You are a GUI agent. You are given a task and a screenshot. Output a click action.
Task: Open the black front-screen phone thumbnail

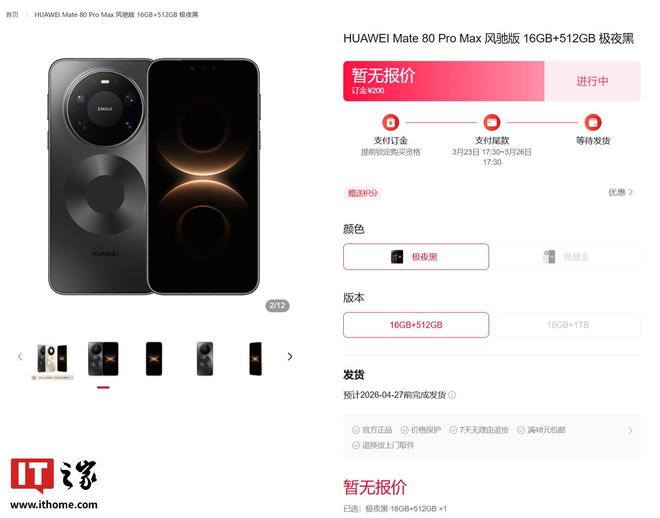pyautogui.click(x=154, y=357)
